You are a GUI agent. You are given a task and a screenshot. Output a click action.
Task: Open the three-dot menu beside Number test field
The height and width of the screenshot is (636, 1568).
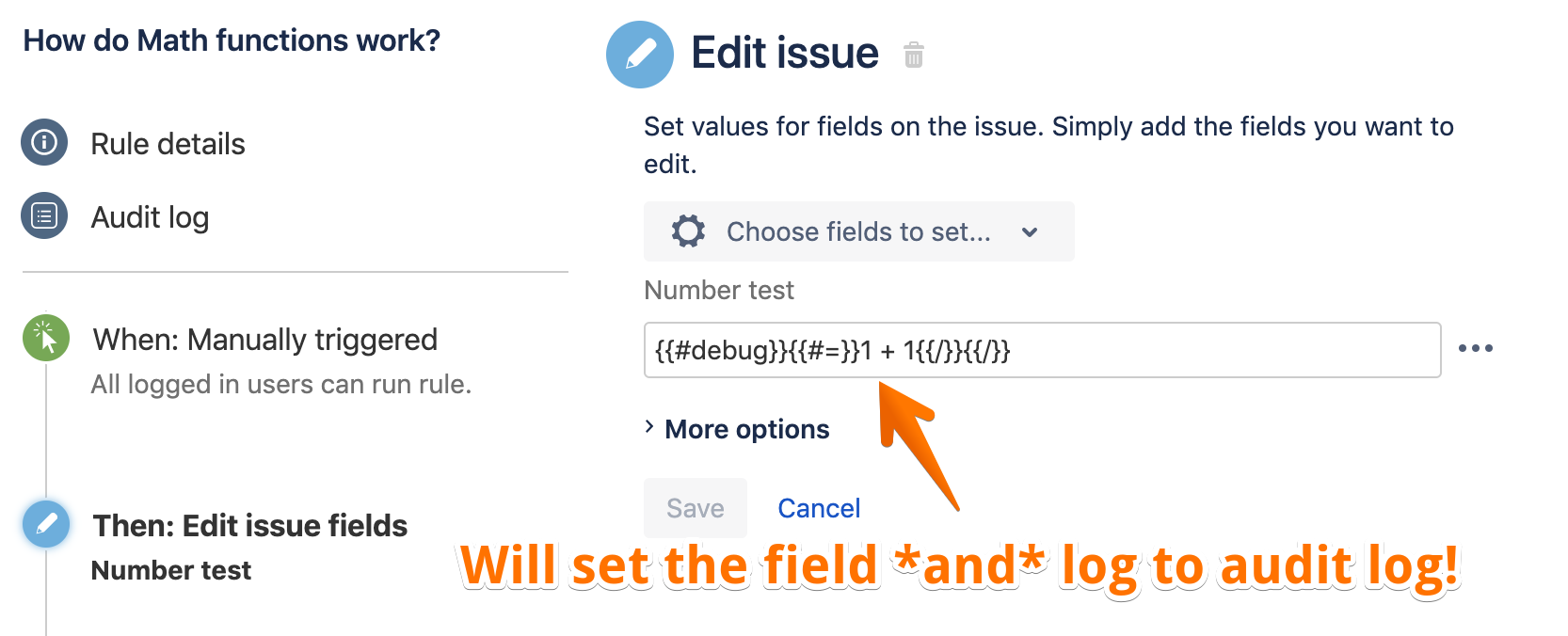[x=1475, y=349]
